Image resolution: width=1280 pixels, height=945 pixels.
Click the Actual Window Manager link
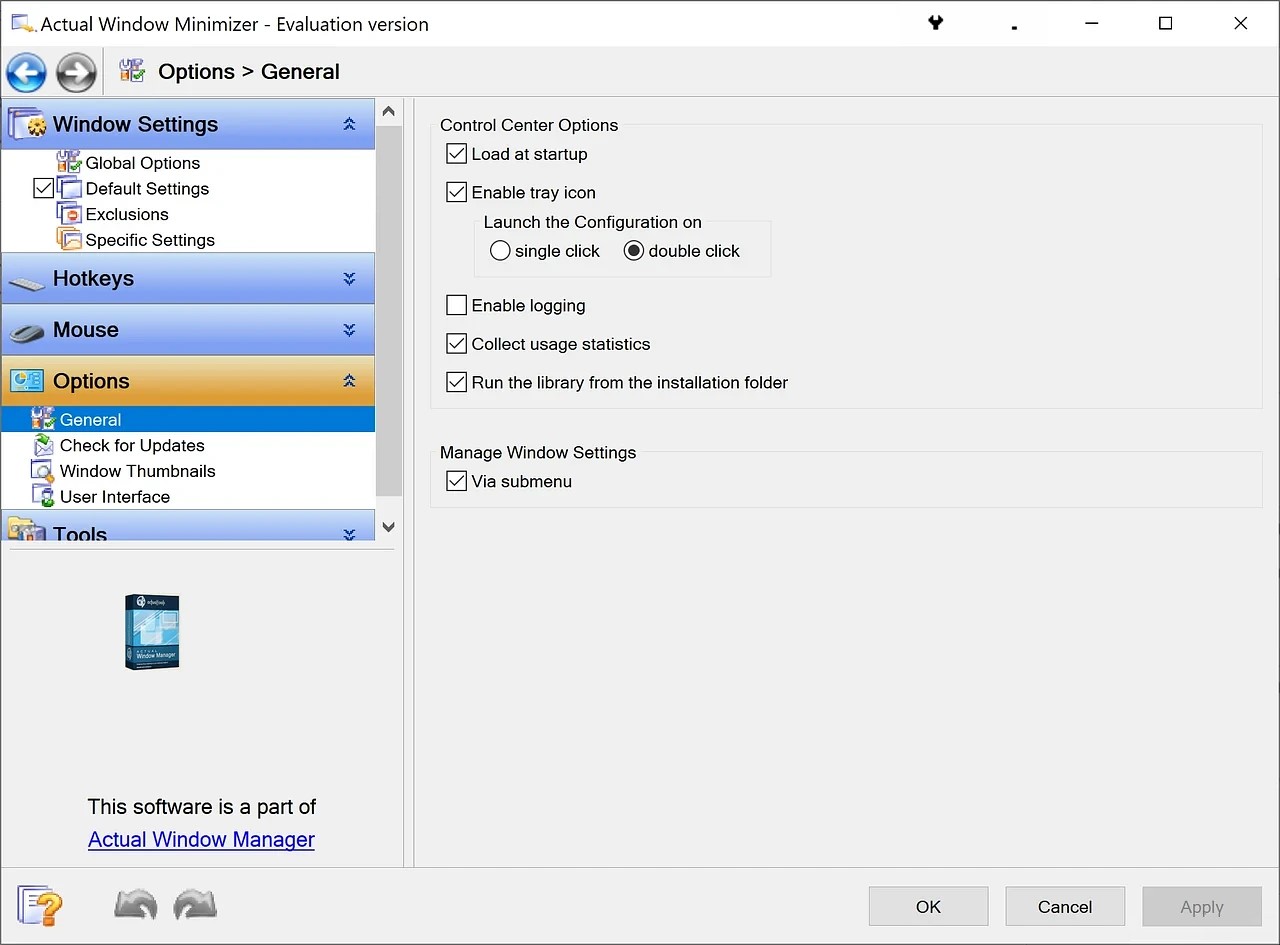pos(201,839)
